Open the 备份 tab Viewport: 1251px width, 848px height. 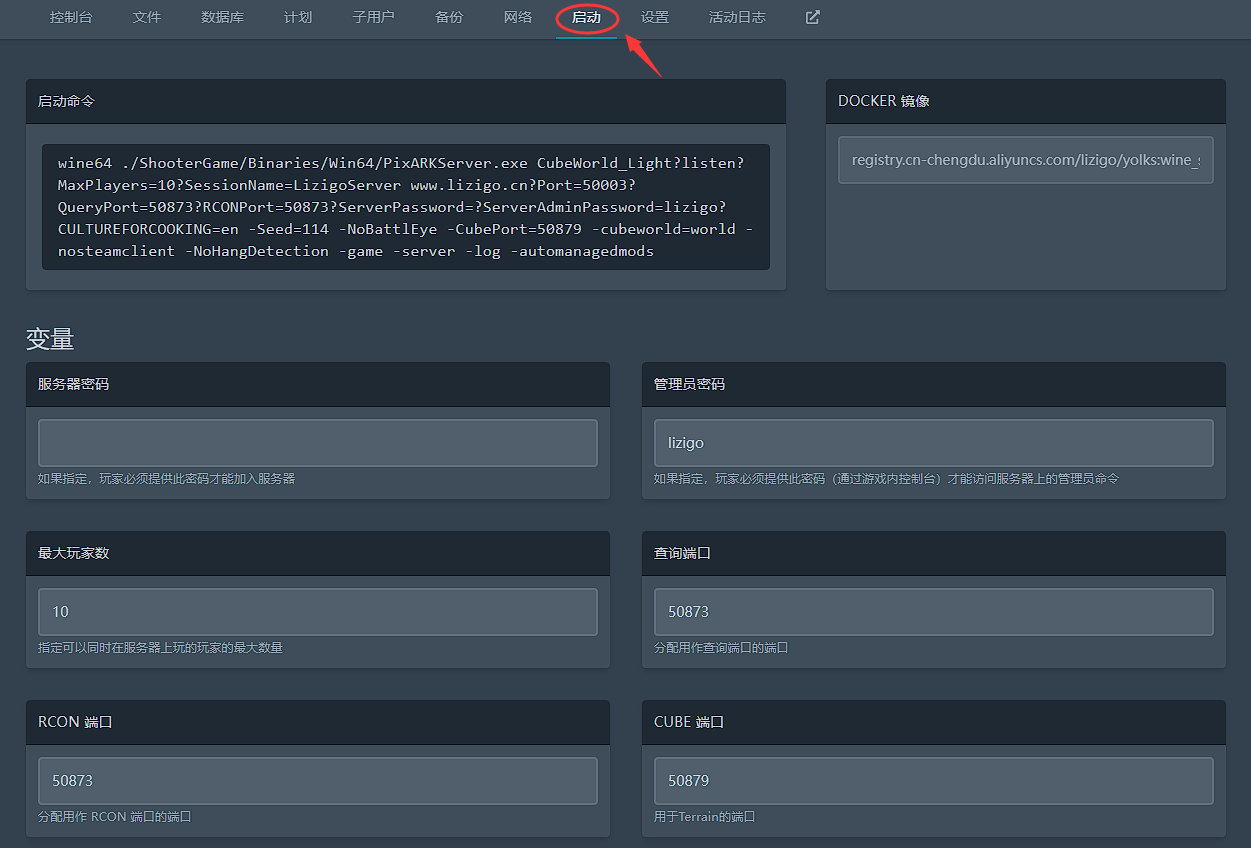point(449,17)
